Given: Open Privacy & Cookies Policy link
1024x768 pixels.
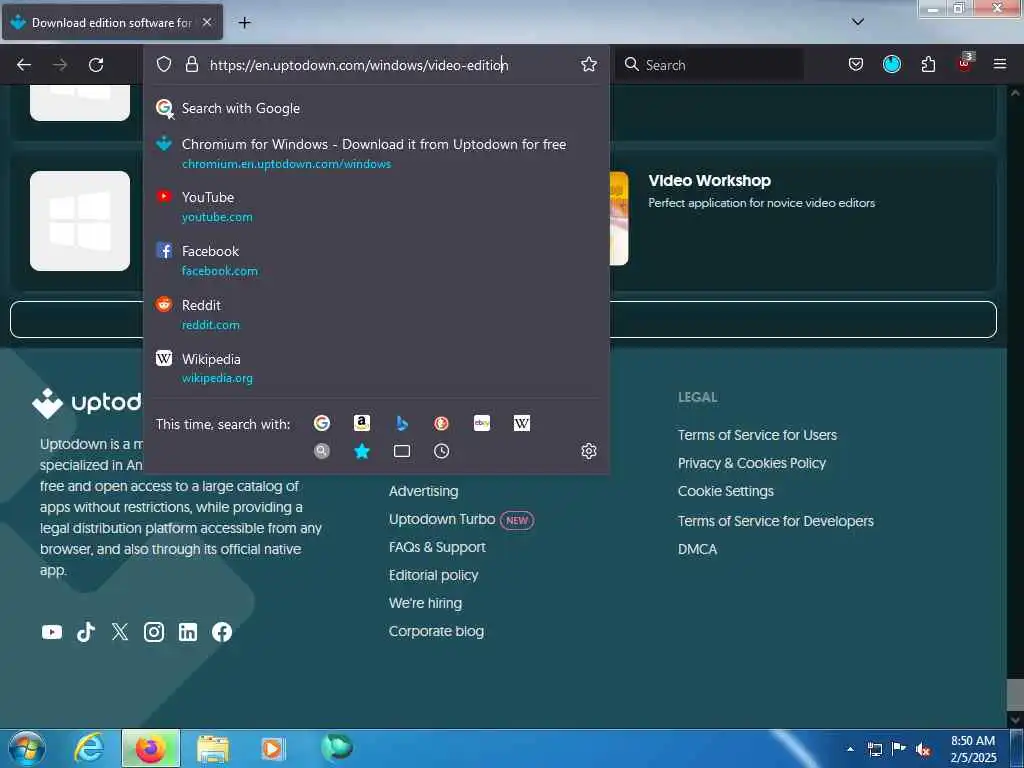Looking at the screenshot, I should click(x=752, y=463).
